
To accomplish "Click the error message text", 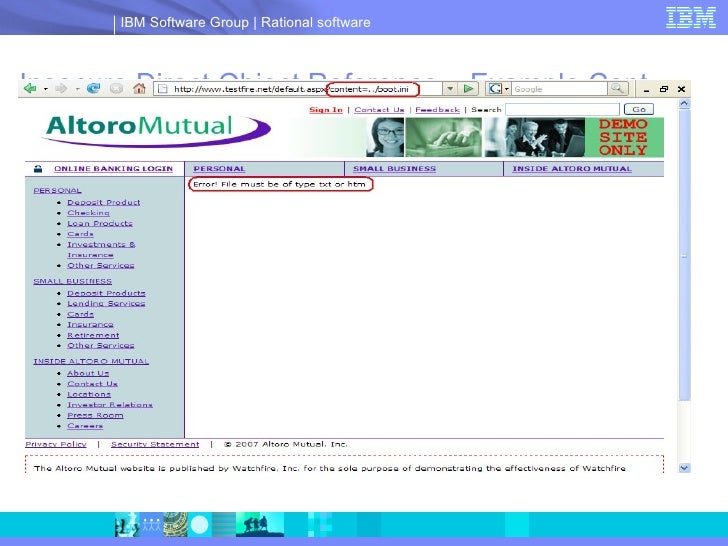I will (280, 184).
